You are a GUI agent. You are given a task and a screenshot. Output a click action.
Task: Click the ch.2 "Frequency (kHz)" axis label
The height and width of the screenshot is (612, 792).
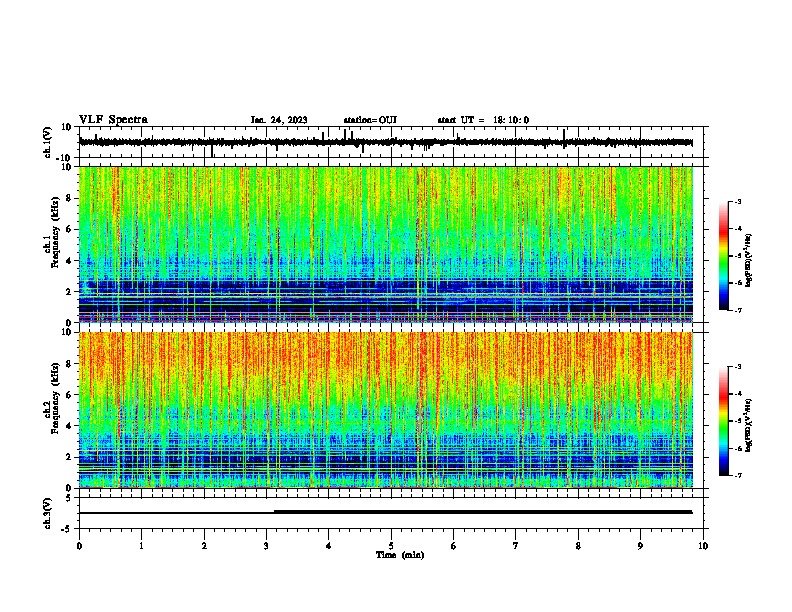[x=55, y=398]
